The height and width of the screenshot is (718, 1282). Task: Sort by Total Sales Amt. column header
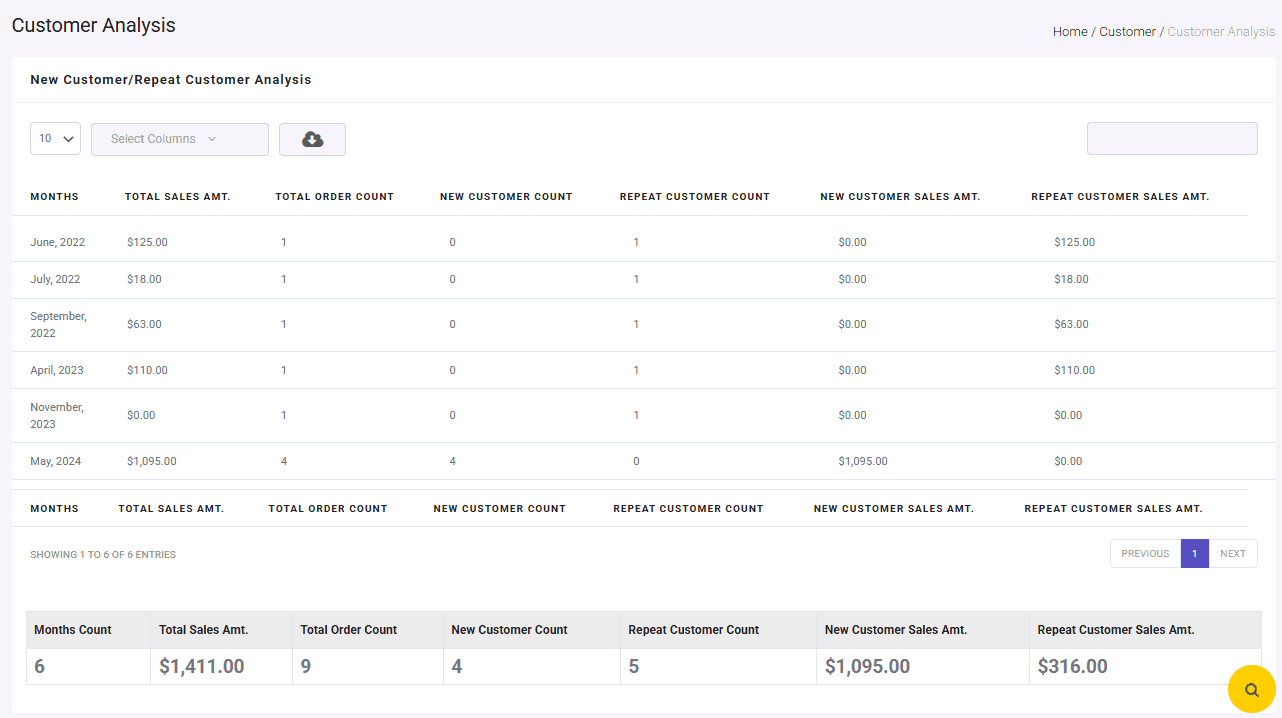177,197
